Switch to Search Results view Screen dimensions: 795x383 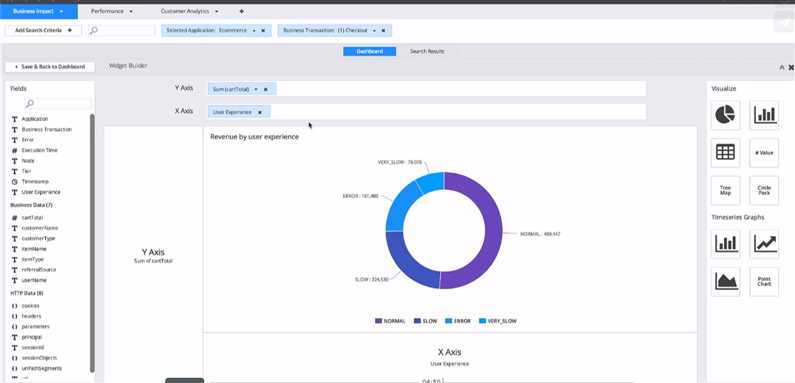(427, 51)
